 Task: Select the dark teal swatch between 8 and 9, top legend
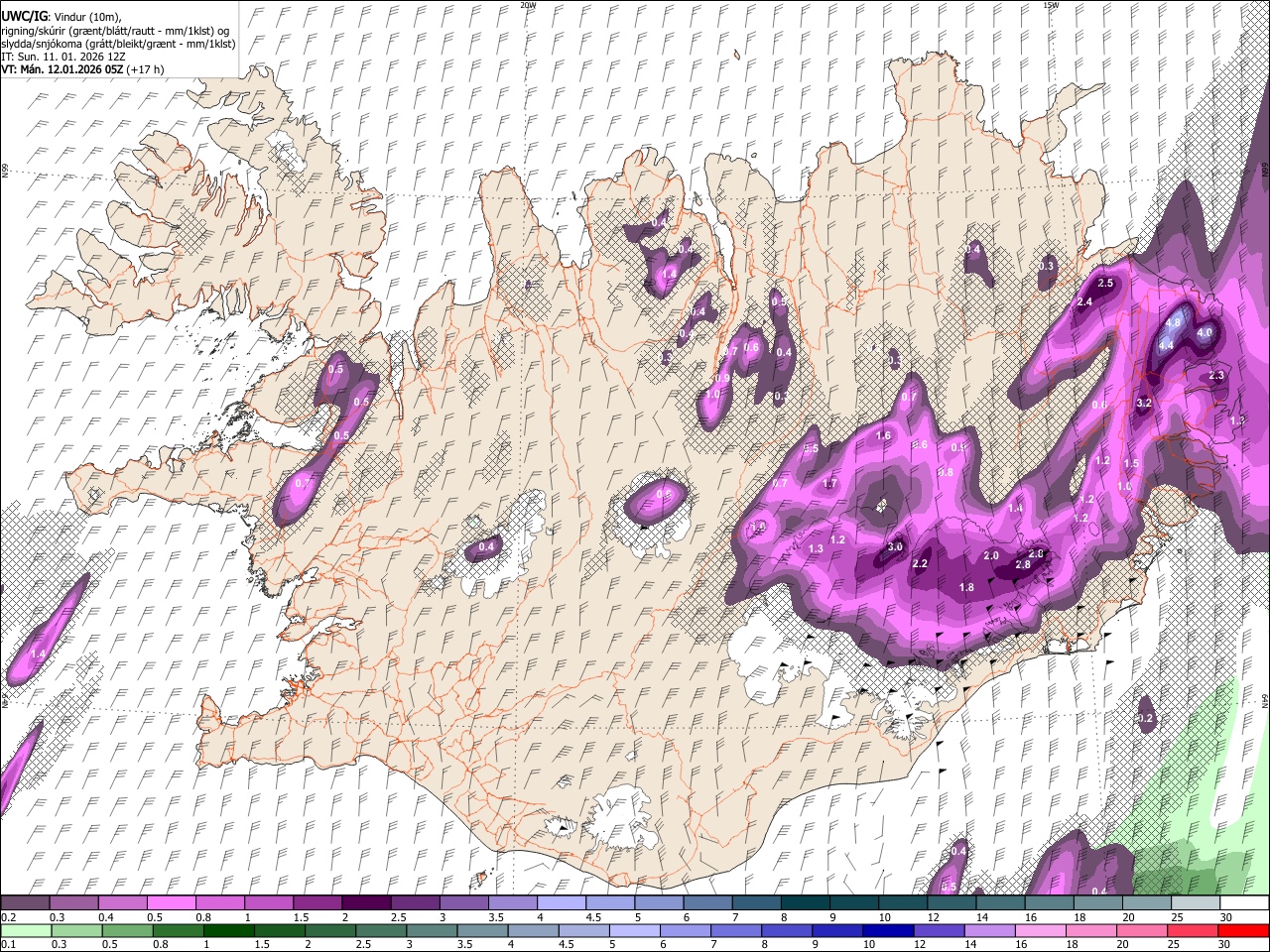coord(806,902)
